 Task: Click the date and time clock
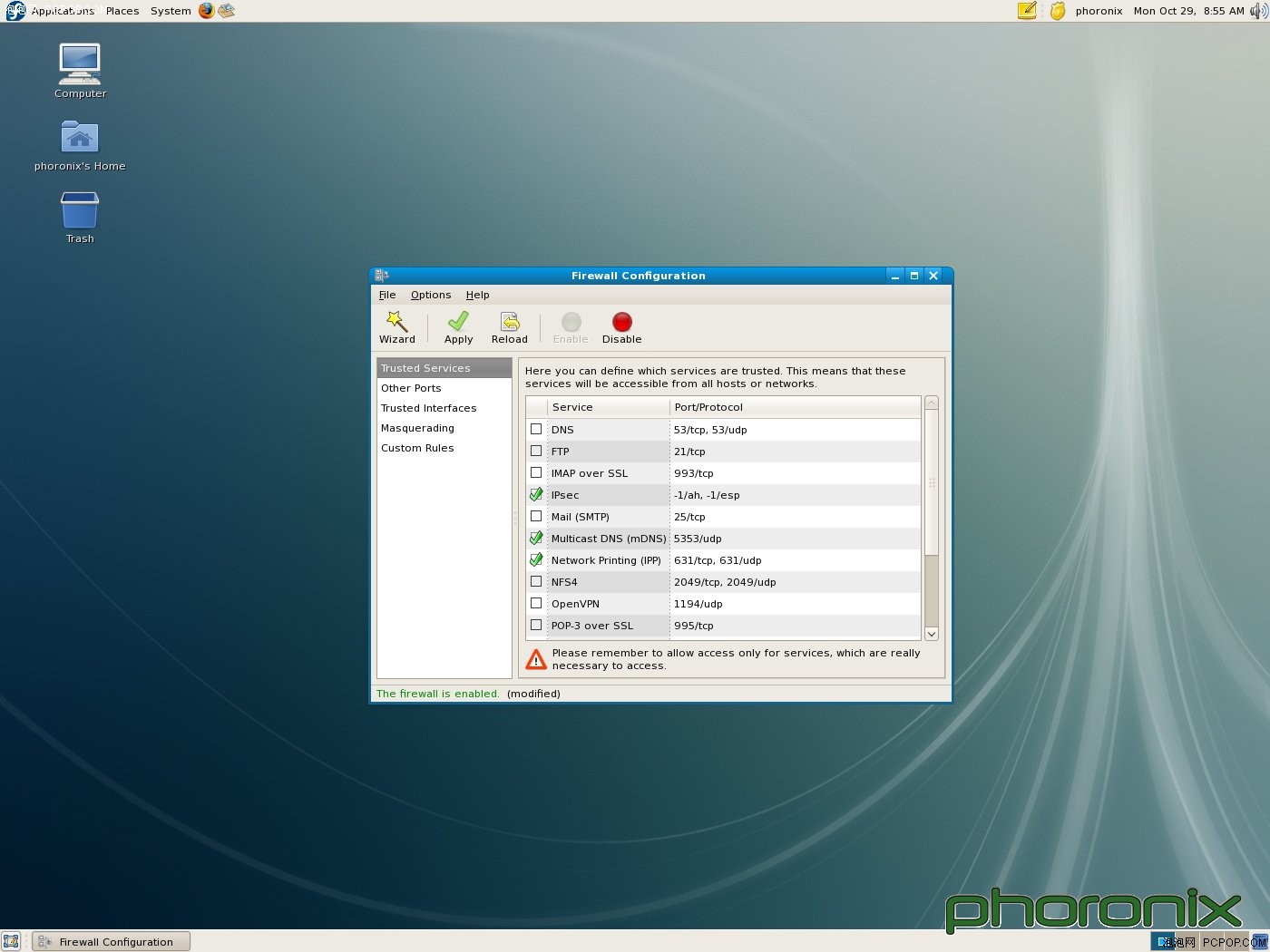coord(1188,11)
